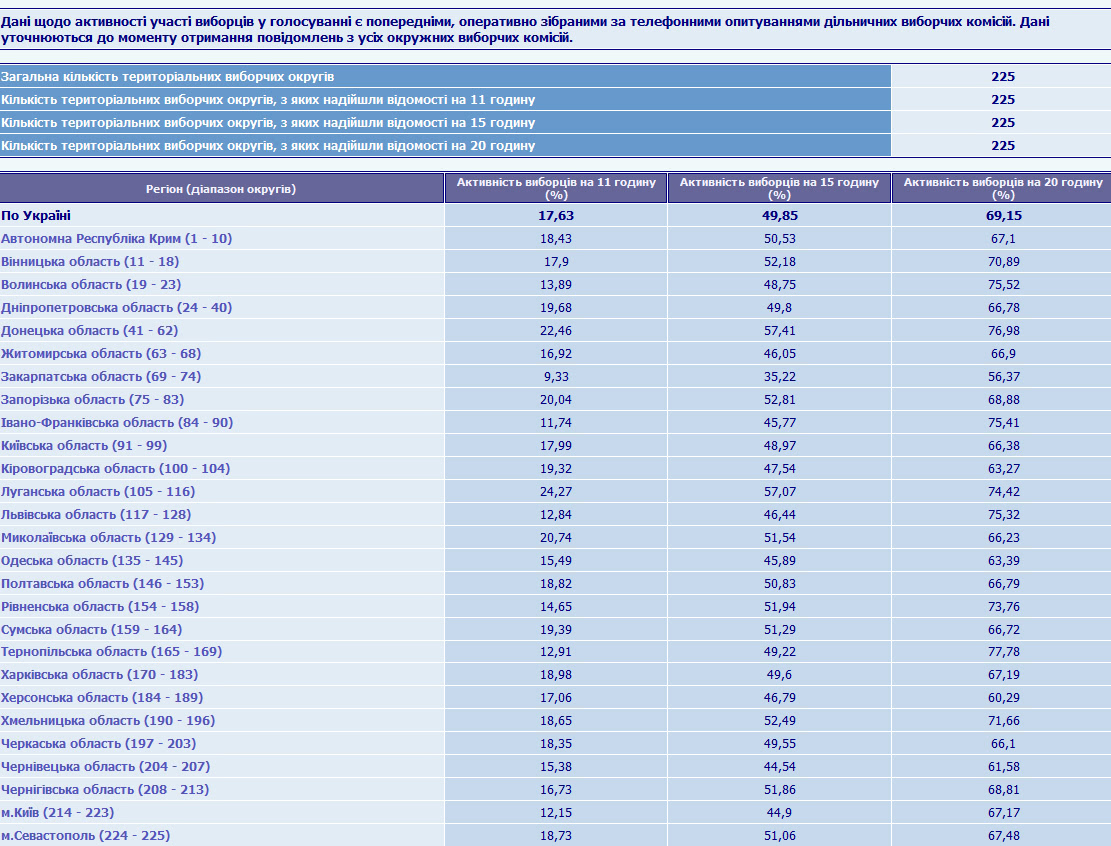Open Закарпатська область link

pyautogui.click(x=101, y=377)
